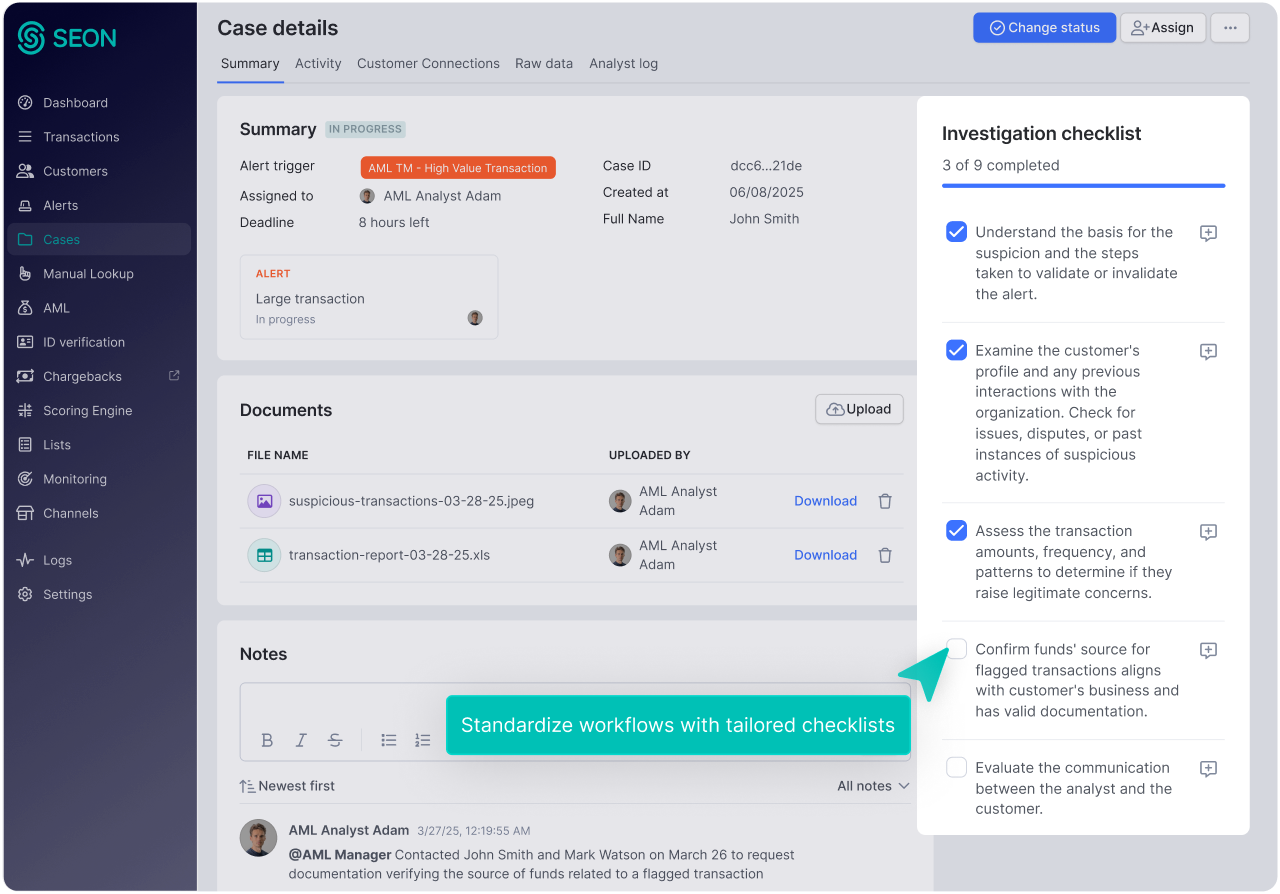This screenshot has width=1280, height=894.
Task: Add comment to 'Confirm funds' source' item
Action: pos(1208,651)
